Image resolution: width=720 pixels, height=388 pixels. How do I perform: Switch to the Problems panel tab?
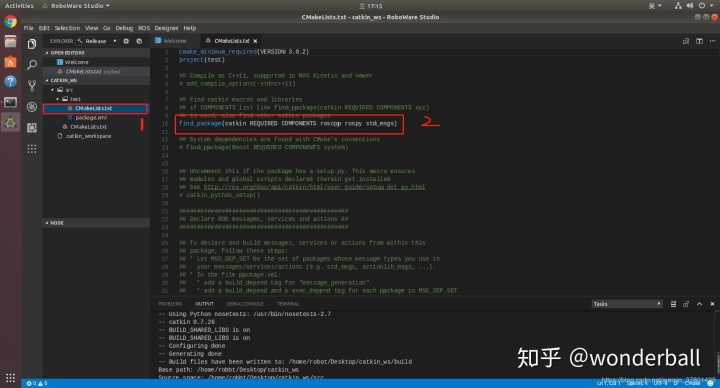170,304
